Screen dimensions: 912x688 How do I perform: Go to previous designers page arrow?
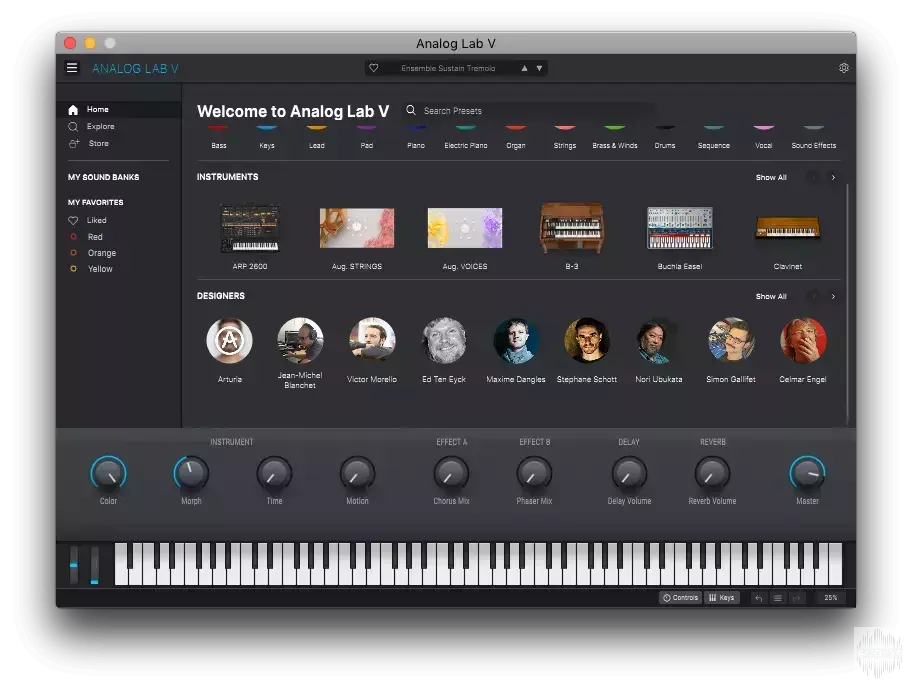[814, 297]
